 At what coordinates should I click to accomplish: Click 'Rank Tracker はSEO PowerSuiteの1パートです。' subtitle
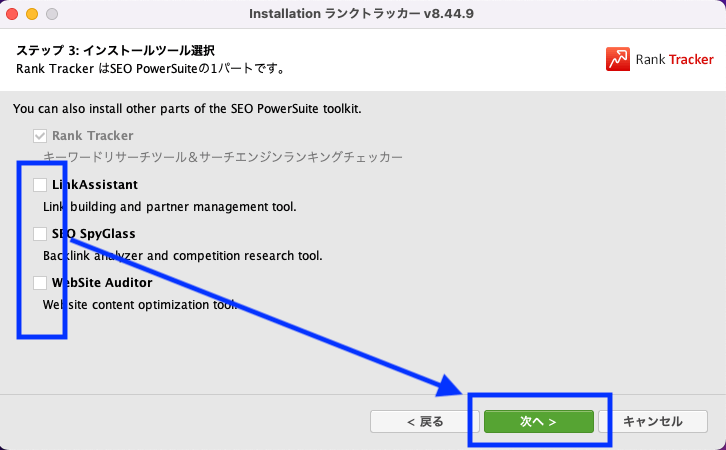click(x=150, y=69)
